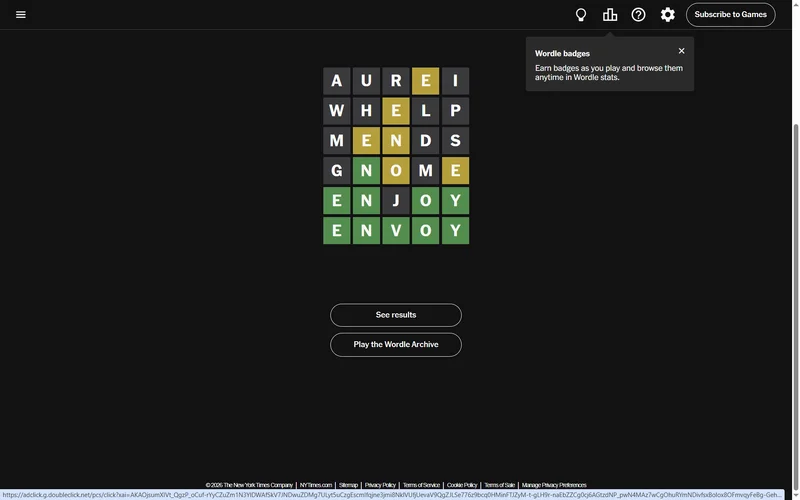Click the yellow O tile in GNOME row
This screenshot has height=500, width=800.
(x=396, y=170)
